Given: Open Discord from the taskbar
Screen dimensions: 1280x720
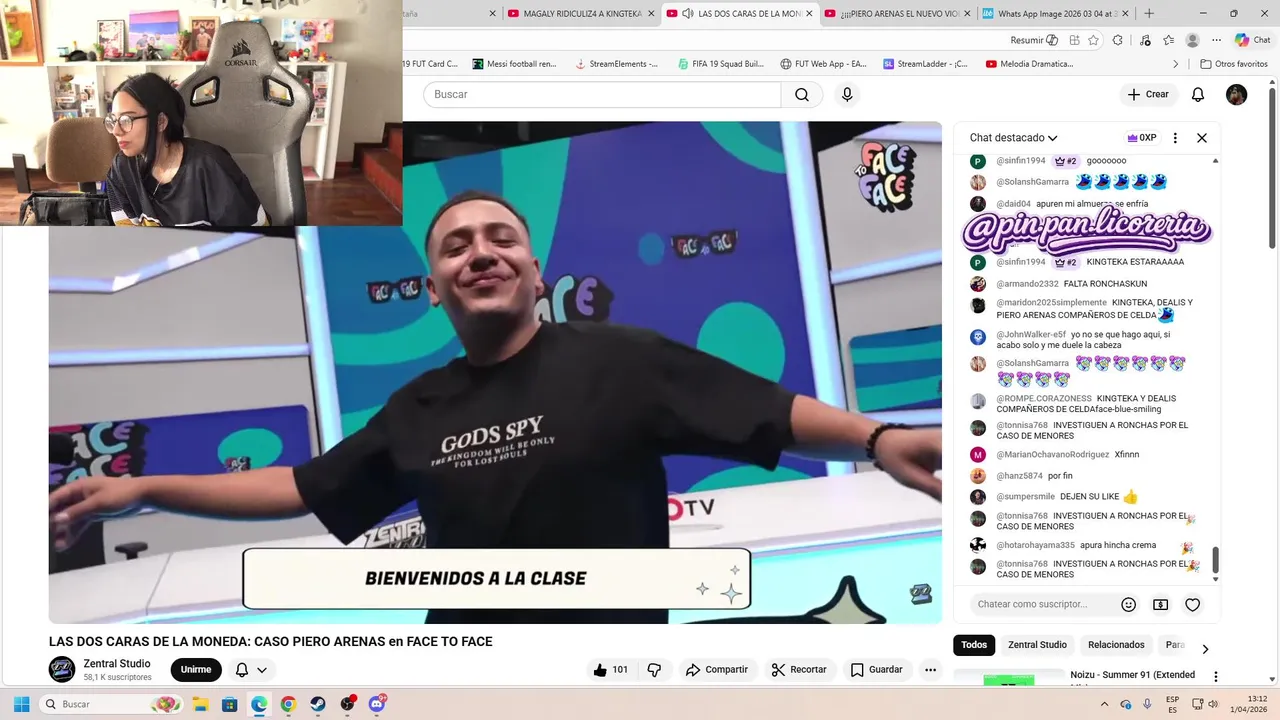Looking at the screenshot, I should click(377, 704).
